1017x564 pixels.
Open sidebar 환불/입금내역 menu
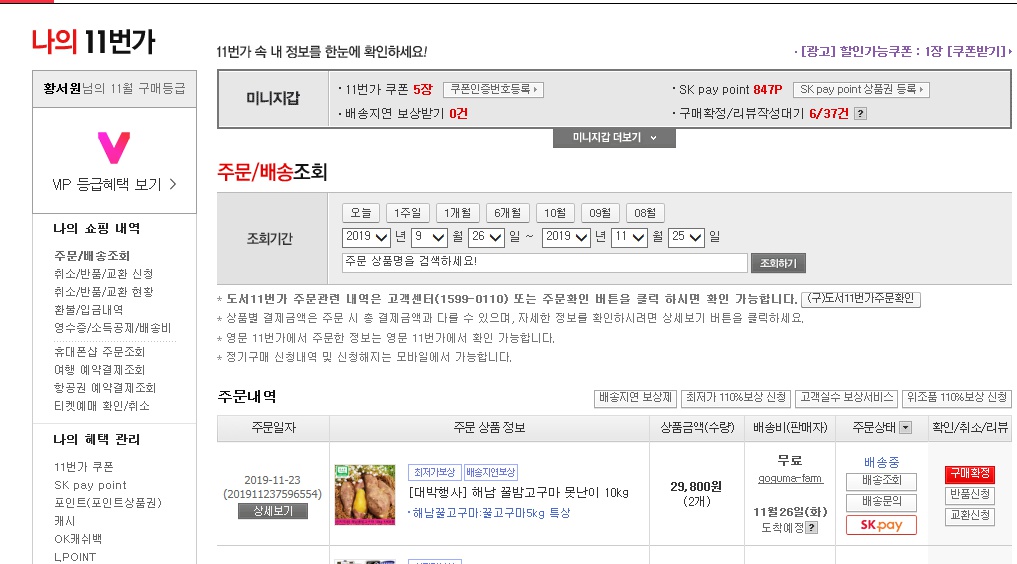[88, 311]
